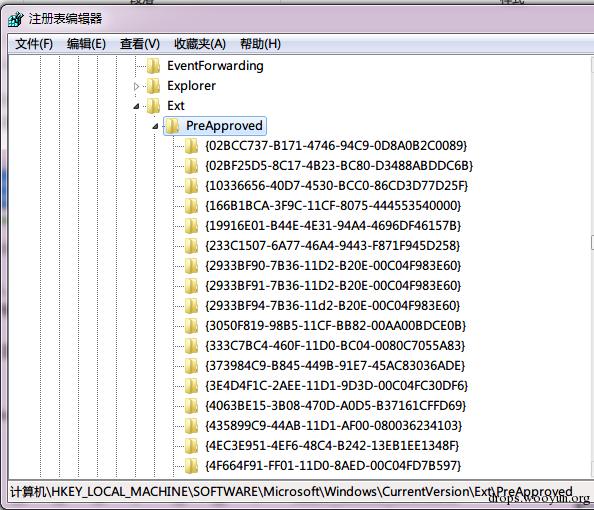The image size is (594, 510).
Task: Open the 帮助(H) menu
Action: [x=261, y=44]
